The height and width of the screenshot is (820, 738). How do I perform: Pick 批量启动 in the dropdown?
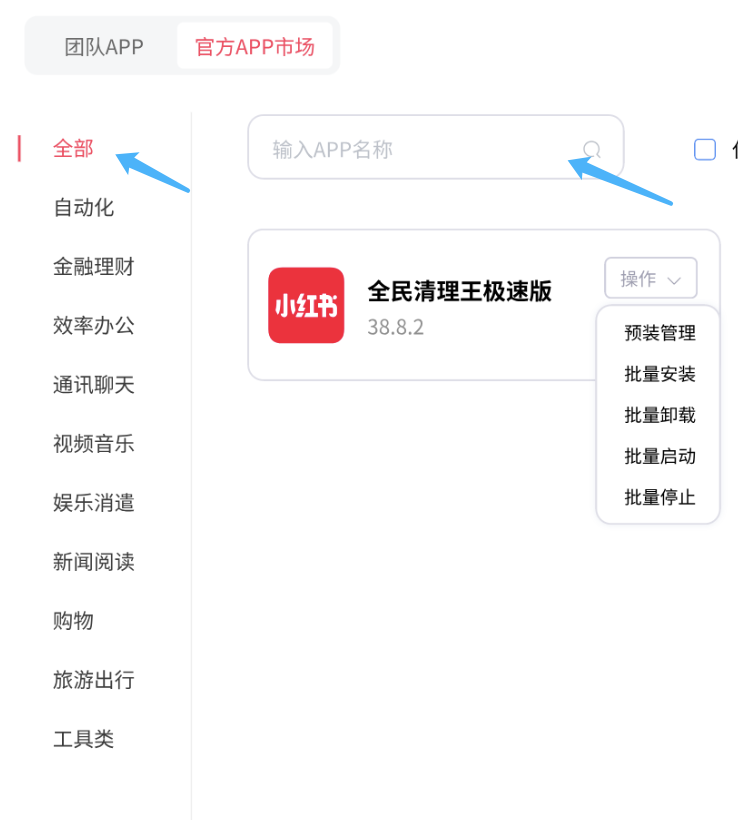click(x=660, y=456)
